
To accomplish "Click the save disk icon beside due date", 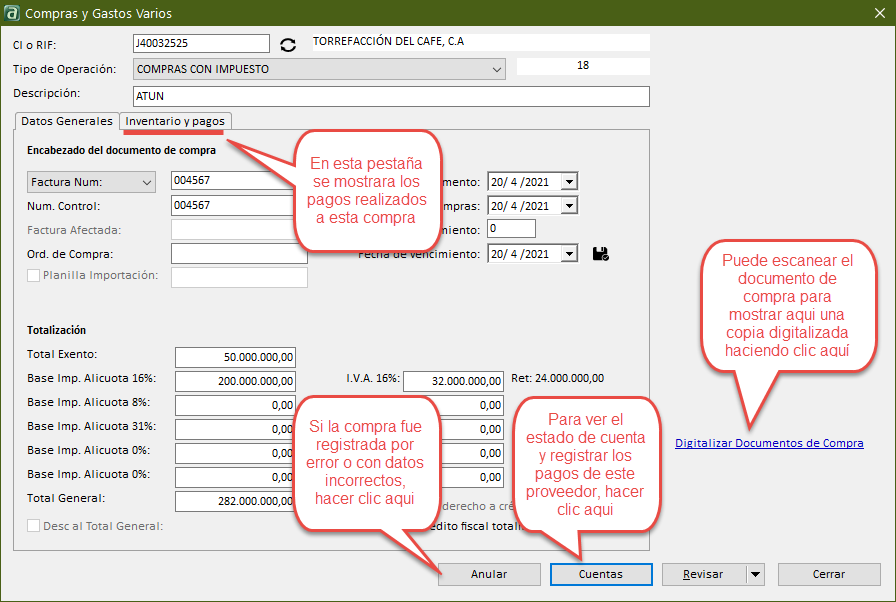I will (x=600, y=254).
